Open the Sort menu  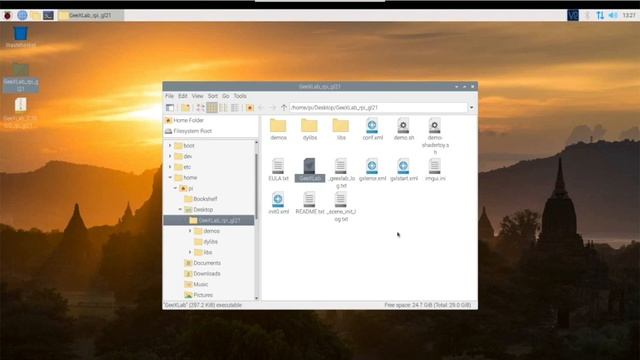tap(213, 96)
